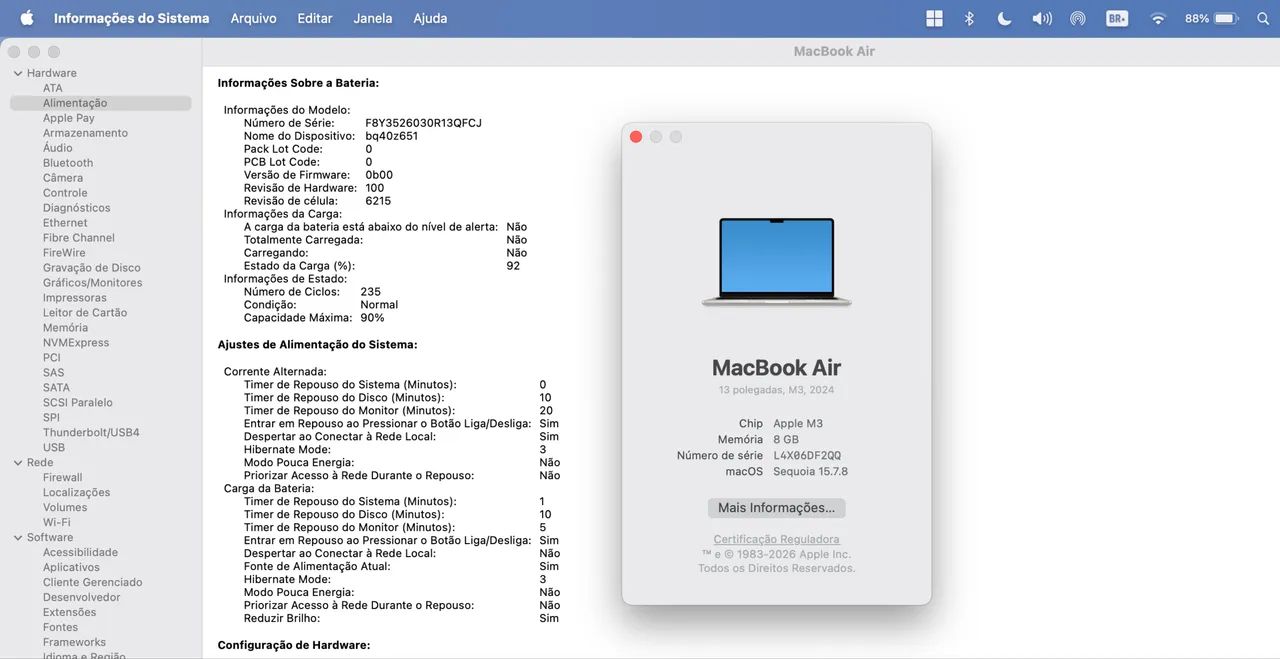1280x659 pixels.
Task: Select Cliente Gerenciado in the sidebar
Action: coord(93,583)
